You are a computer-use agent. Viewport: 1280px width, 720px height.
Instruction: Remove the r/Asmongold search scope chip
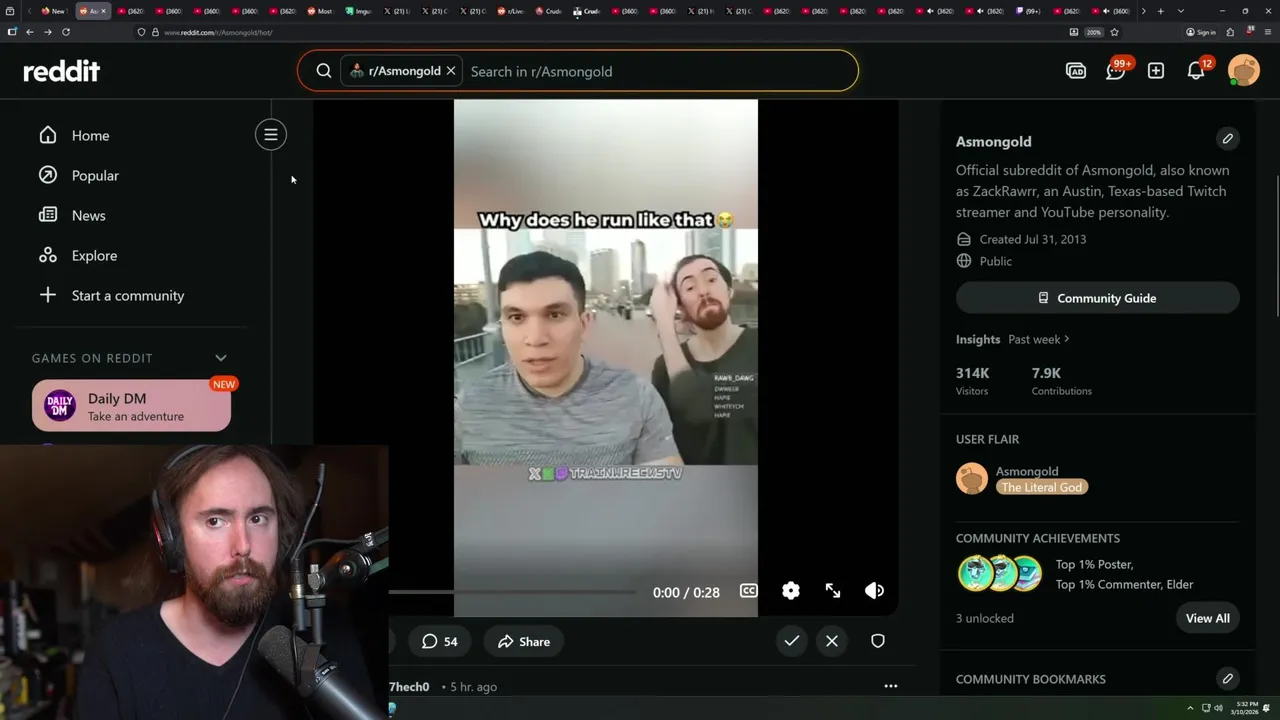(x=451, y=71)
